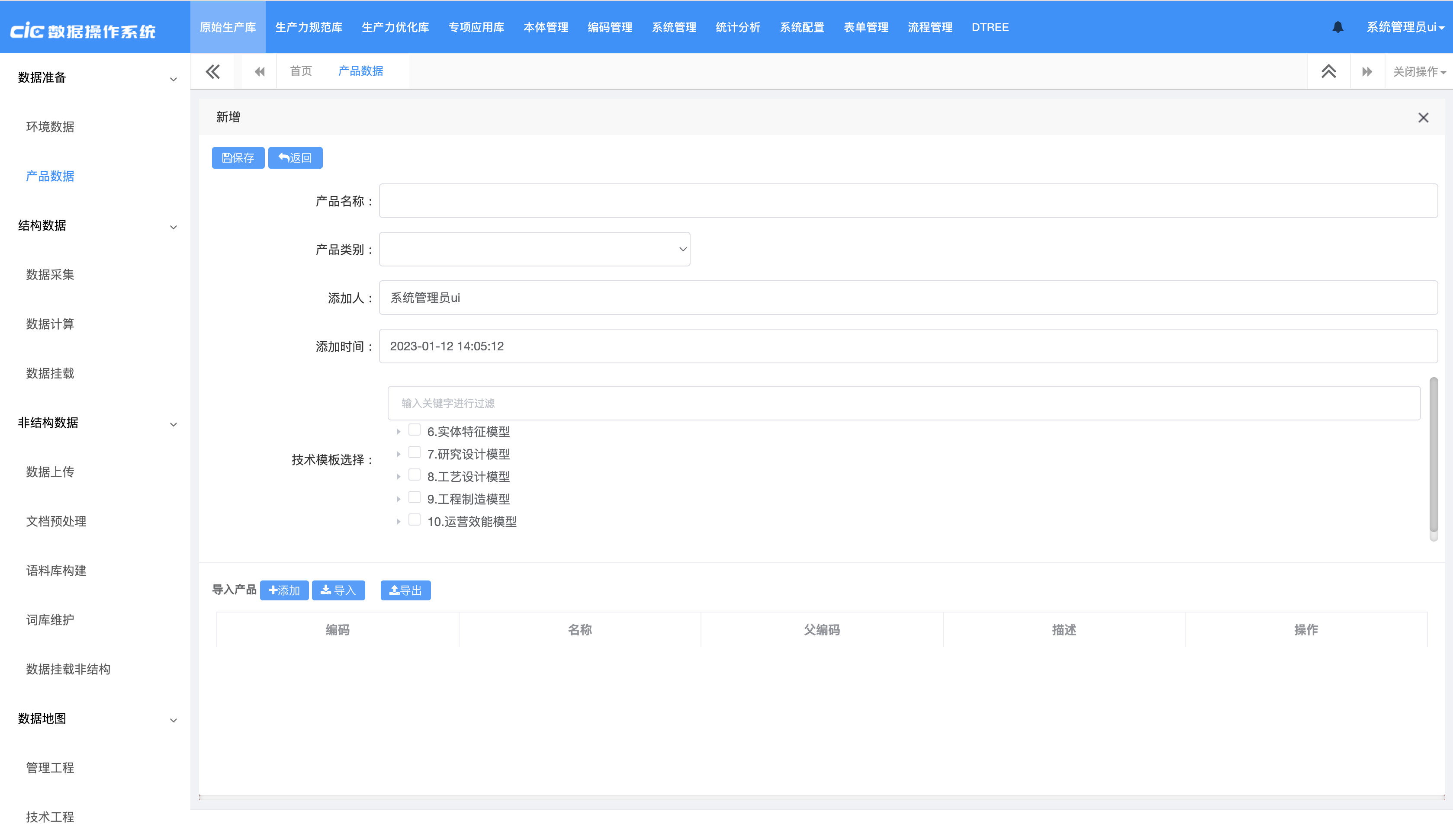Click the notification bell icon
This screenshot has height=840, width=1453.
(1337, 27)
